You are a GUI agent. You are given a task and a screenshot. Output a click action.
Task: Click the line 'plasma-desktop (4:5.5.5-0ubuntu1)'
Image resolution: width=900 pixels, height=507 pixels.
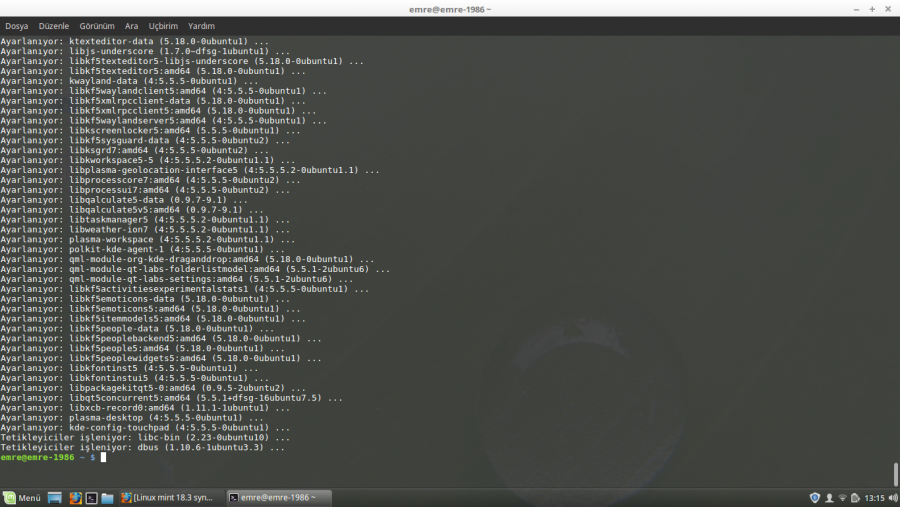[132, 418]
